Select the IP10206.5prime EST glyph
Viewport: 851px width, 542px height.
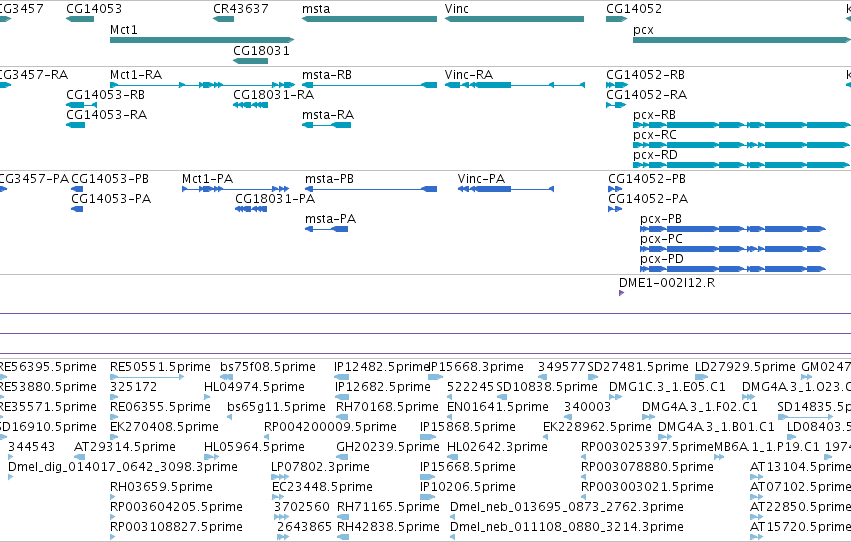point(428,497)
